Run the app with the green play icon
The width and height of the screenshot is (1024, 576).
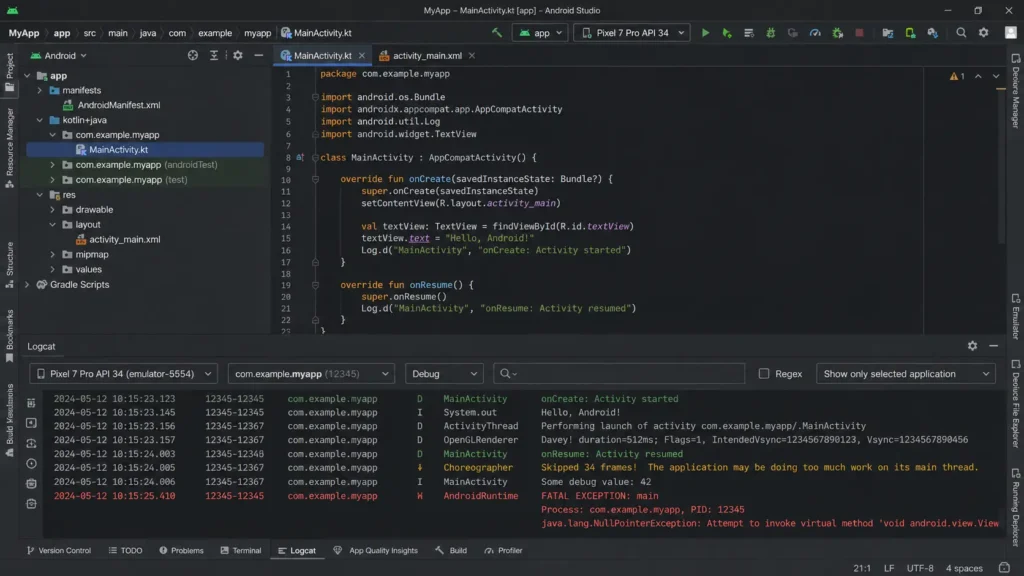(x=705, y=33)
